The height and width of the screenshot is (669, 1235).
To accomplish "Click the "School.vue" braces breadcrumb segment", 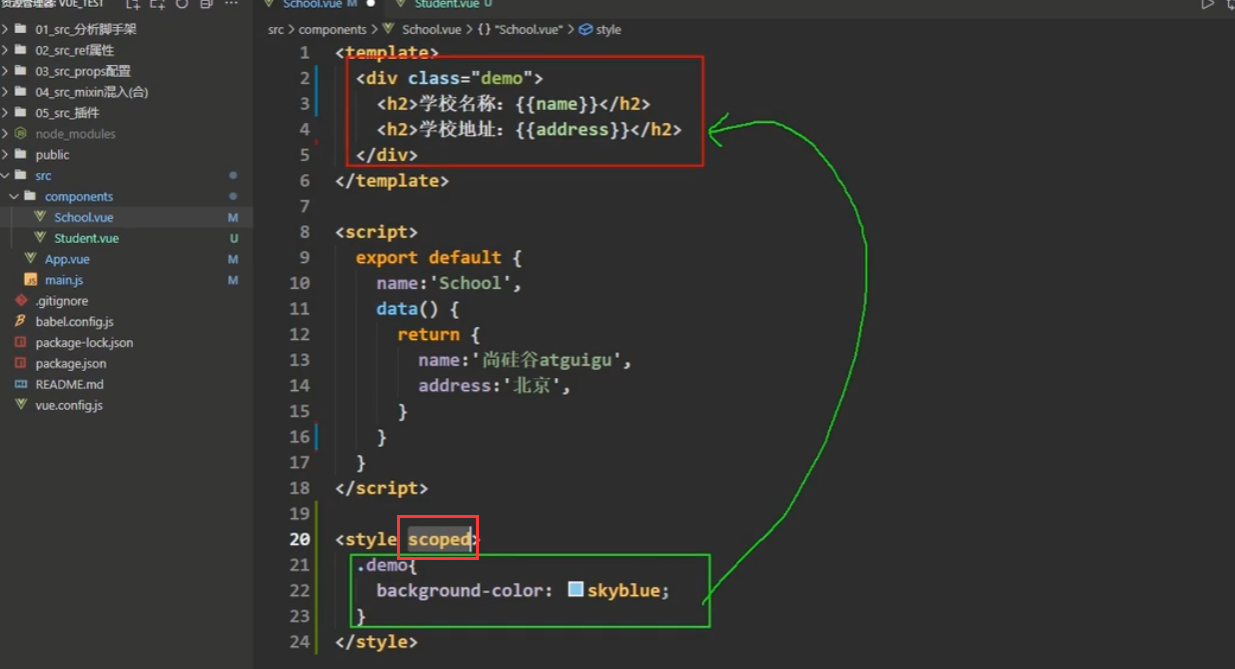I will point(522,30).
